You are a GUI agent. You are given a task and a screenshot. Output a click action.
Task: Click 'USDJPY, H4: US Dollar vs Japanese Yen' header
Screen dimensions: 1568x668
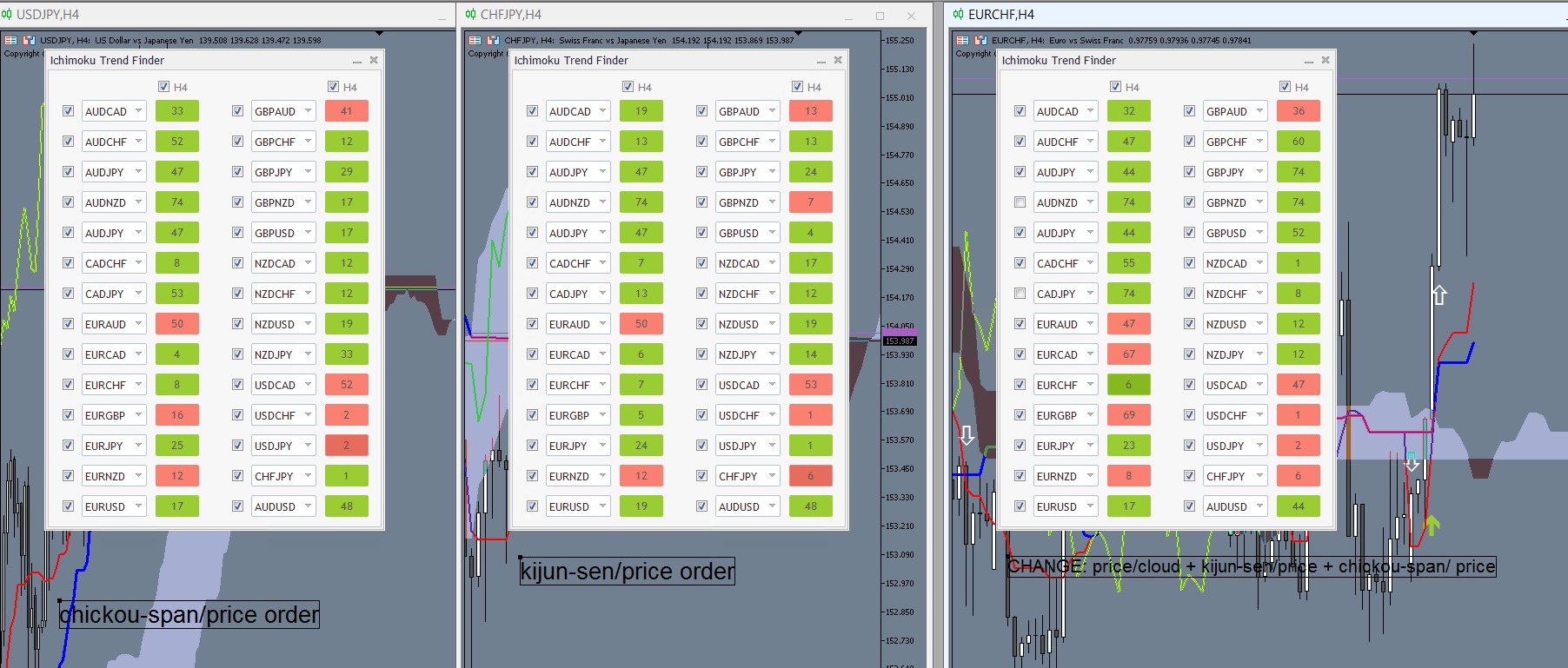[117, 40]
